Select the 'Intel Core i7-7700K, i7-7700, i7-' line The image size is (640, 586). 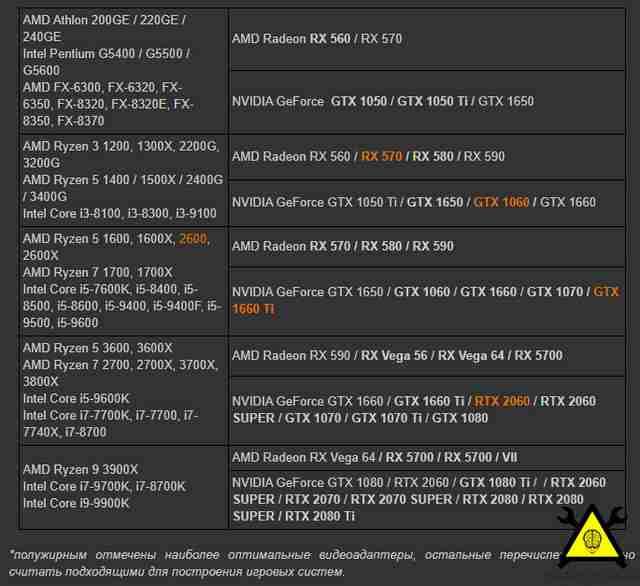[111, 415]
